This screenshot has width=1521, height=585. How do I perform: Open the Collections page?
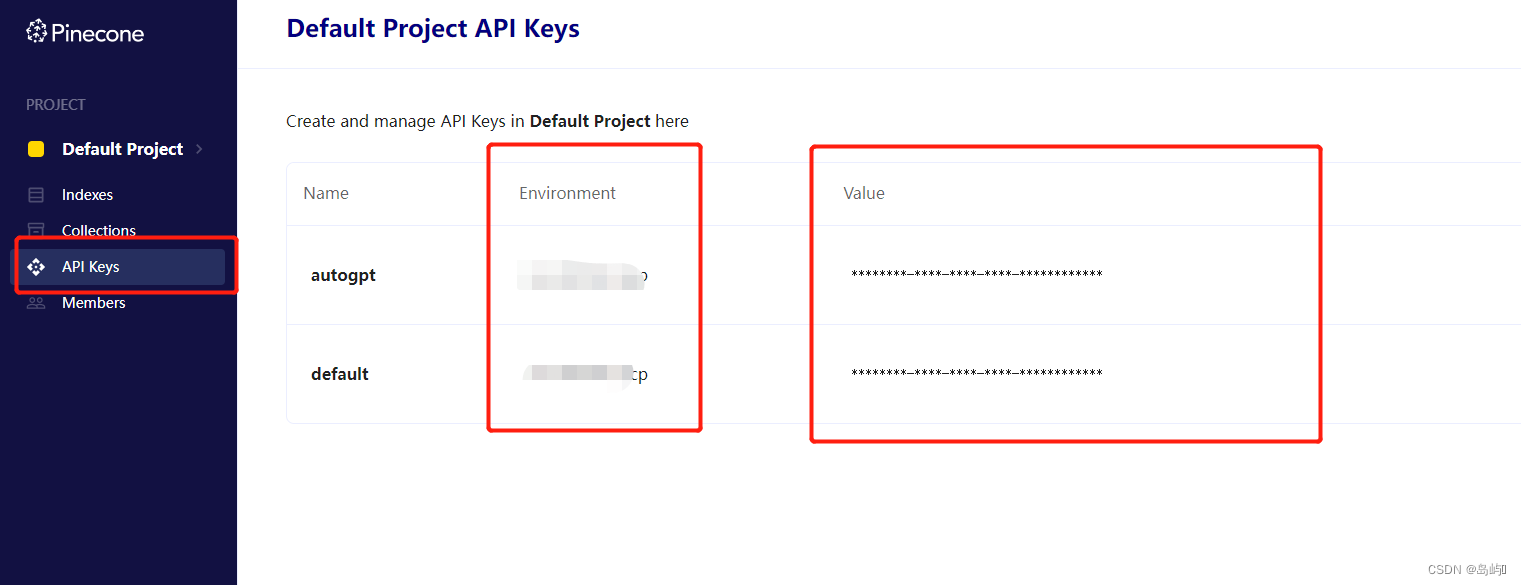(99, 230)
